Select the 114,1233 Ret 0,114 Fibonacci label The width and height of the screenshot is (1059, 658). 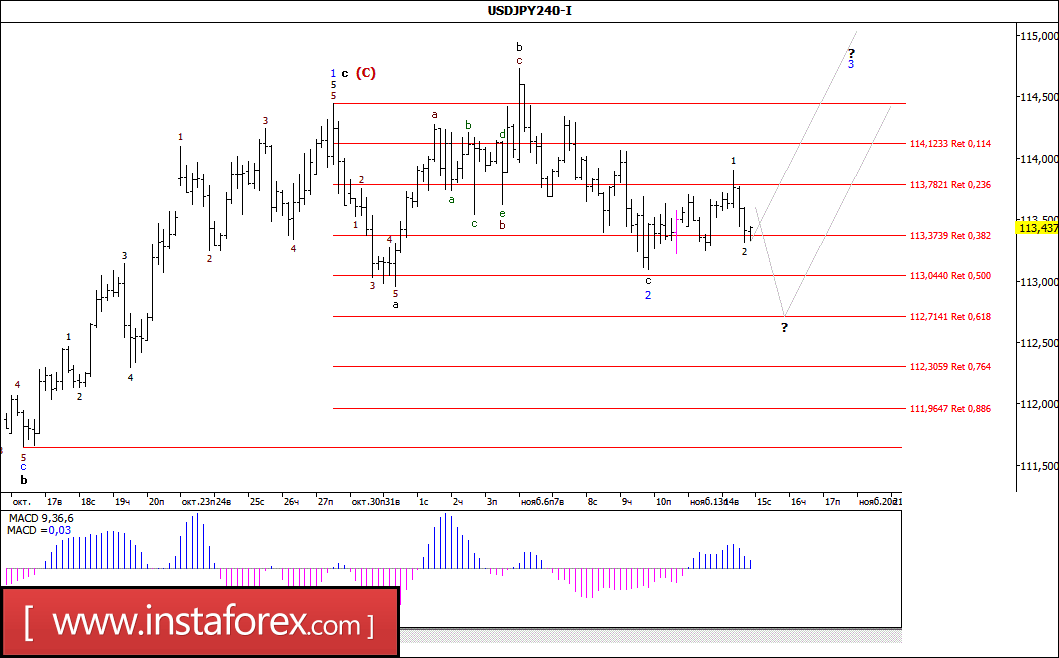(950, 144)
